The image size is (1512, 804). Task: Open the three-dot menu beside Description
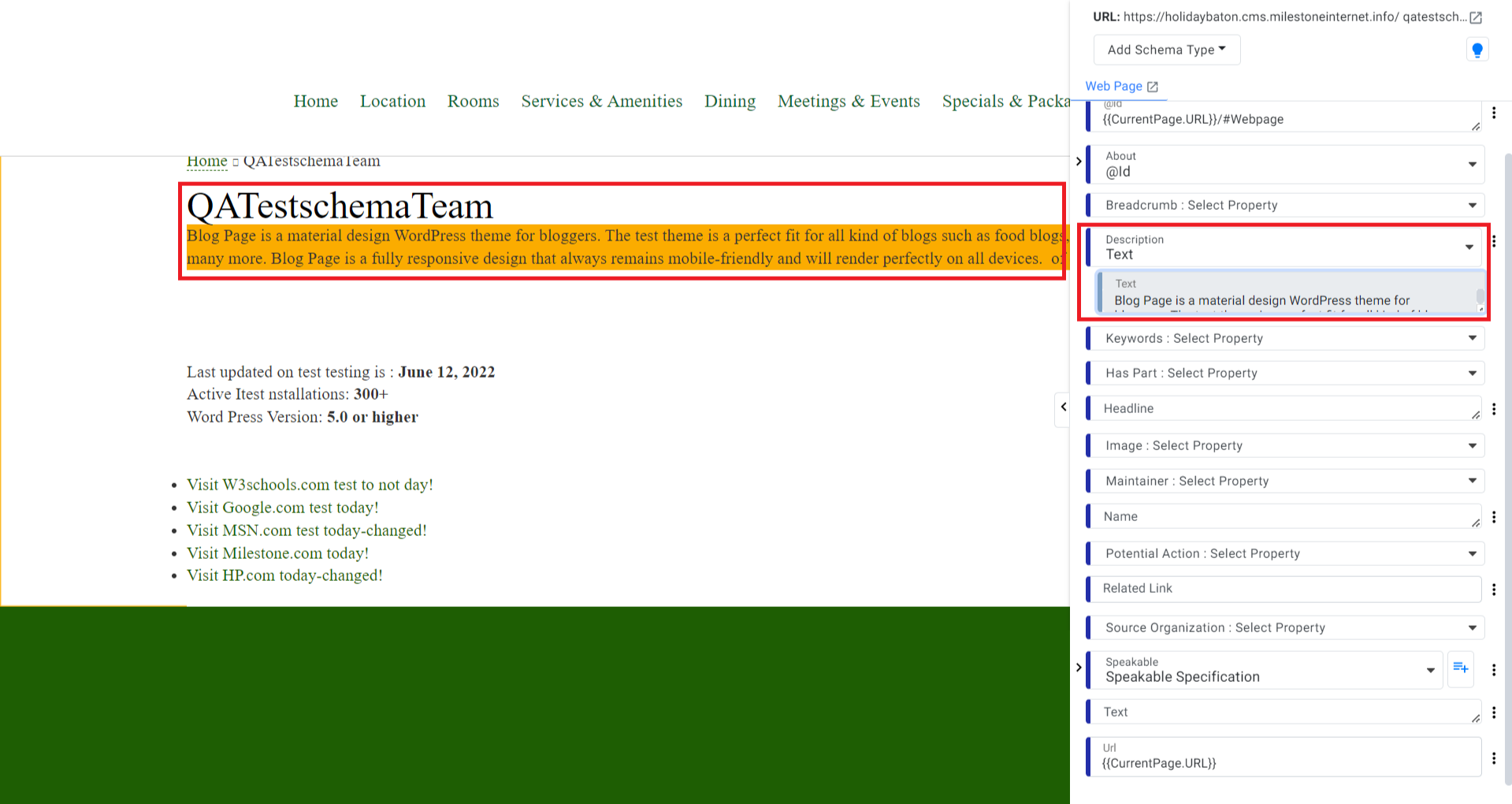pyautogui.click(x=1494, y=241)
